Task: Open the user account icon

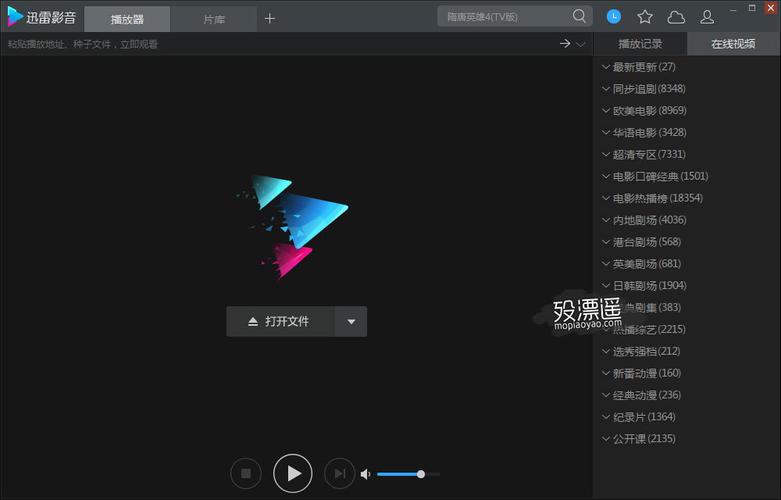Action: pos(707,17)
